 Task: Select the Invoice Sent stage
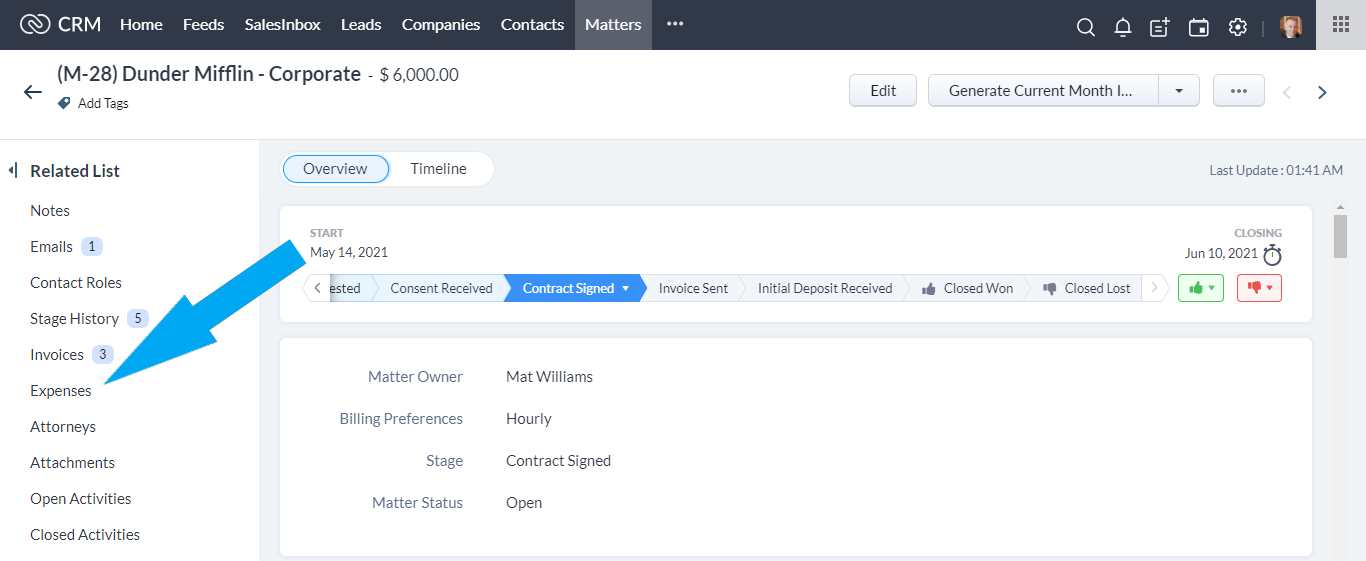click(693, 288)
